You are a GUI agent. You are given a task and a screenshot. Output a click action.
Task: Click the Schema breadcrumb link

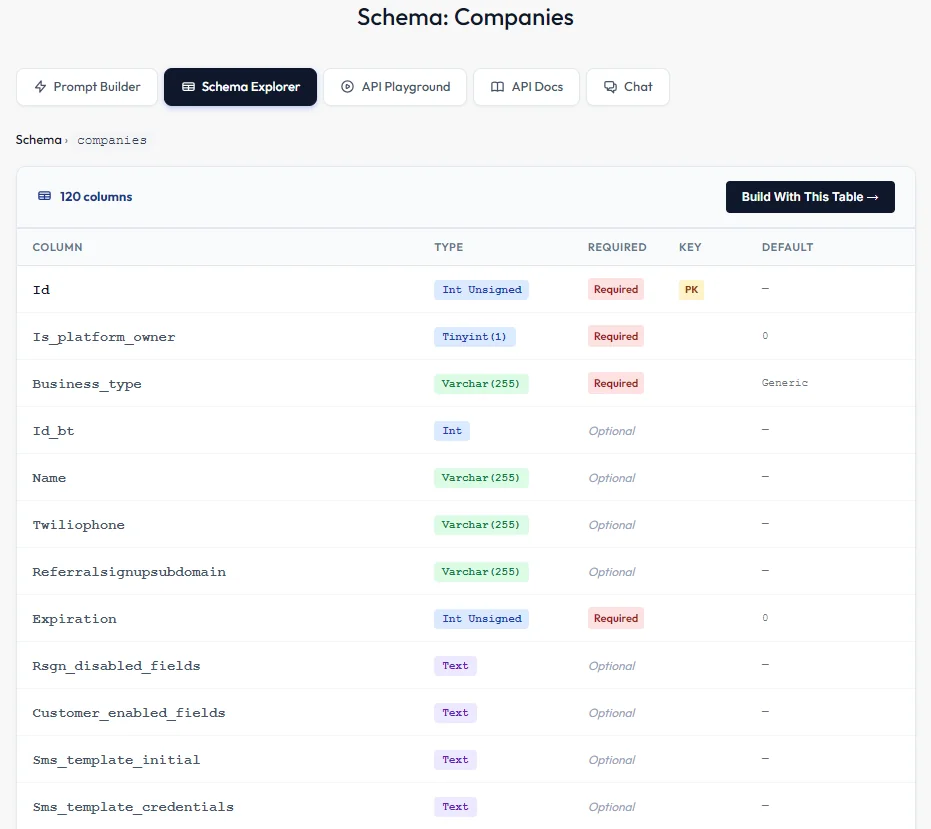39,140
